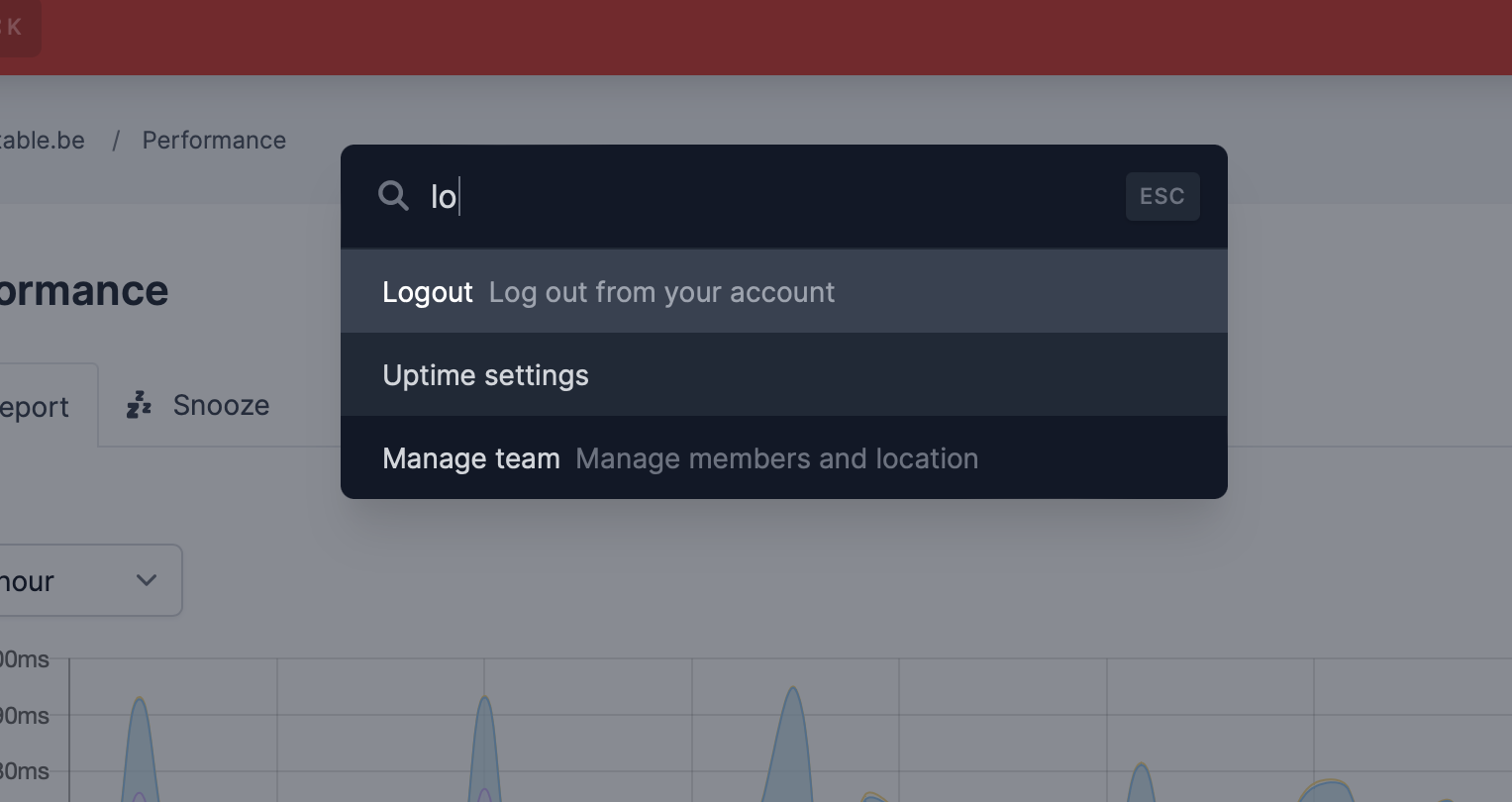
Task: Click the Snooze zzz icon
Action: coord(139,405)
